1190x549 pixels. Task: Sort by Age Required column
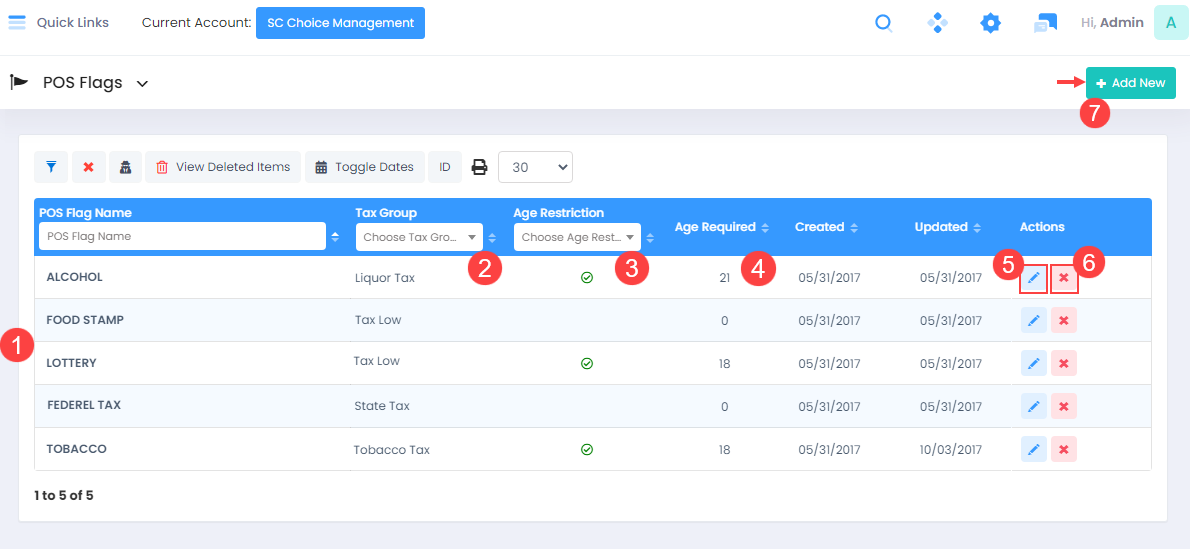(721, 227)
